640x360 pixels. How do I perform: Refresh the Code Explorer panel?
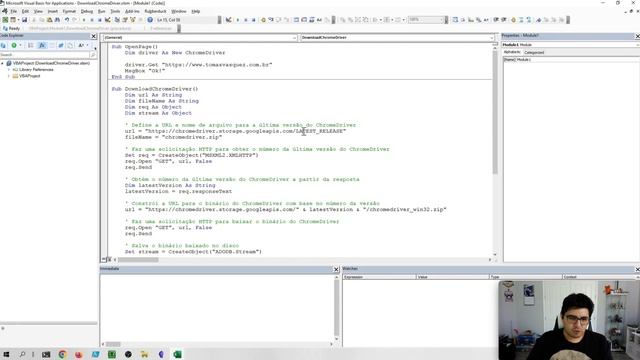pyautogui.click(x=4, y=45)
